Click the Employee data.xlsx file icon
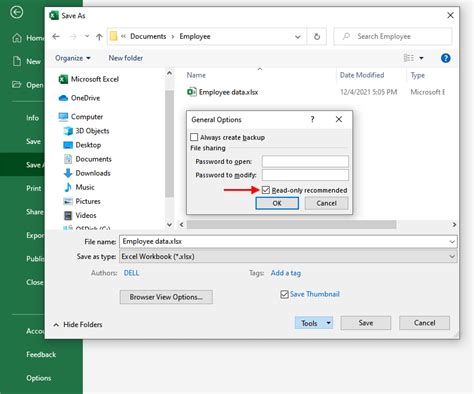 pos(192,92)
